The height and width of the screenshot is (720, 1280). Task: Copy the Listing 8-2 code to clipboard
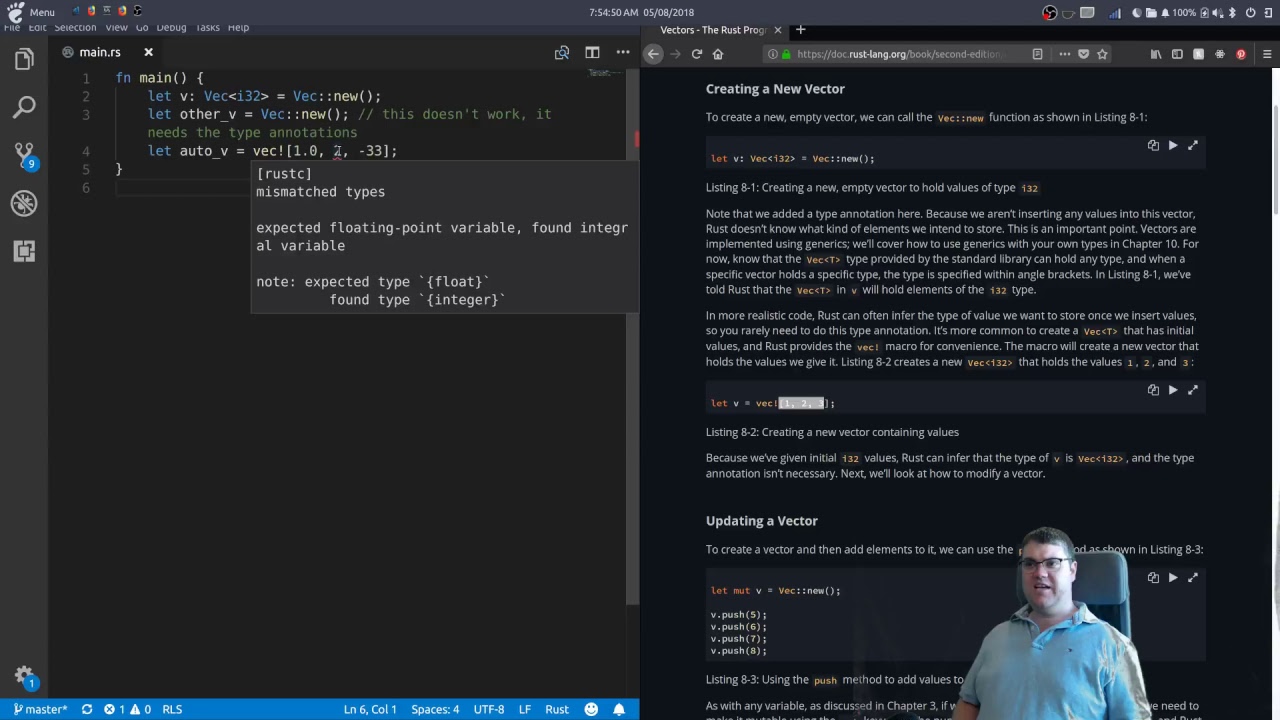1153,390
